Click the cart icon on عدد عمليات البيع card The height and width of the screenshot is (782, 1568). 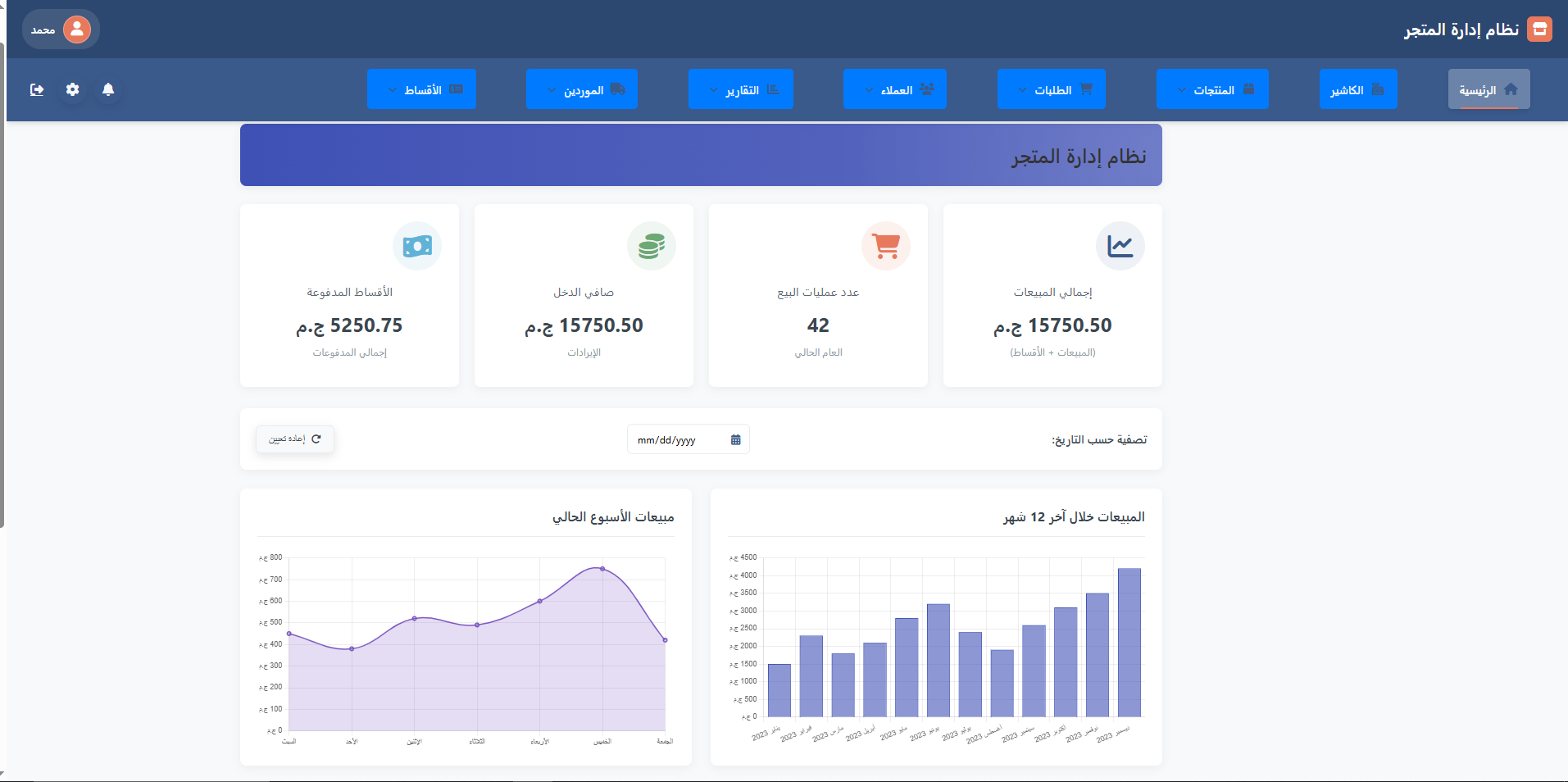click(x=886, y=245)
